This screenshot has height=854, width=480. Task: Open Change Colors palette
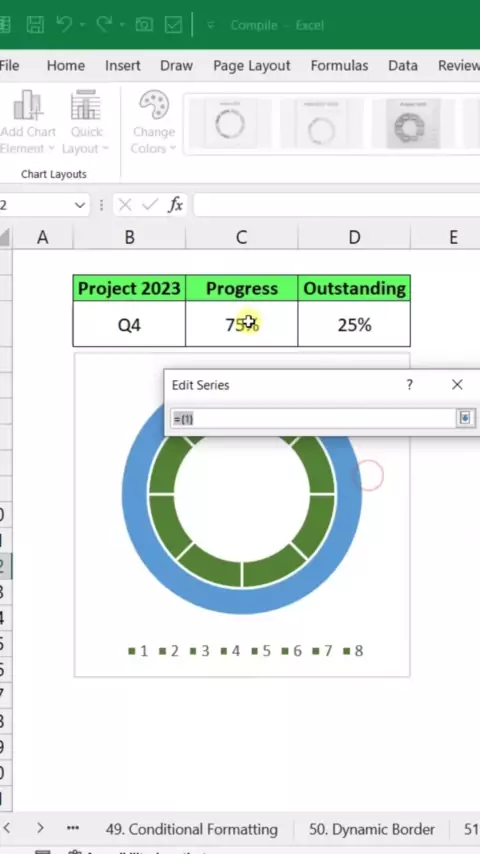click(x=154, y=122)
